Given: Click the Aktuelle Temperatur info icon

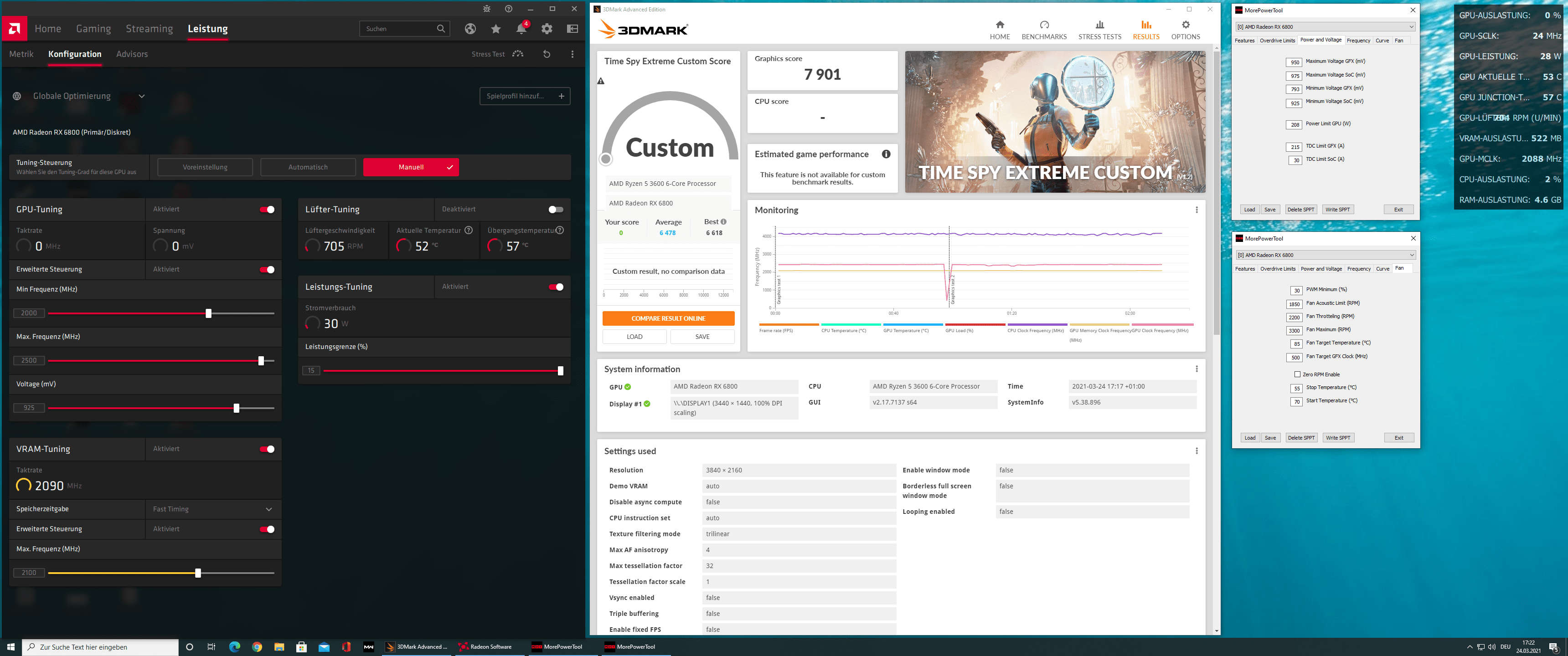Looking at the screenshot, I should pos(468,230).
